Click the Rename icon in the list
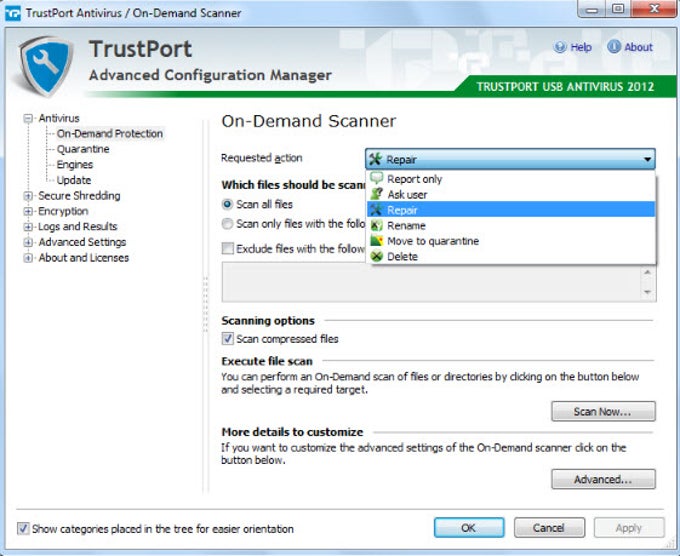The width and height of the screenshot is (680, 556). [376, 225]
